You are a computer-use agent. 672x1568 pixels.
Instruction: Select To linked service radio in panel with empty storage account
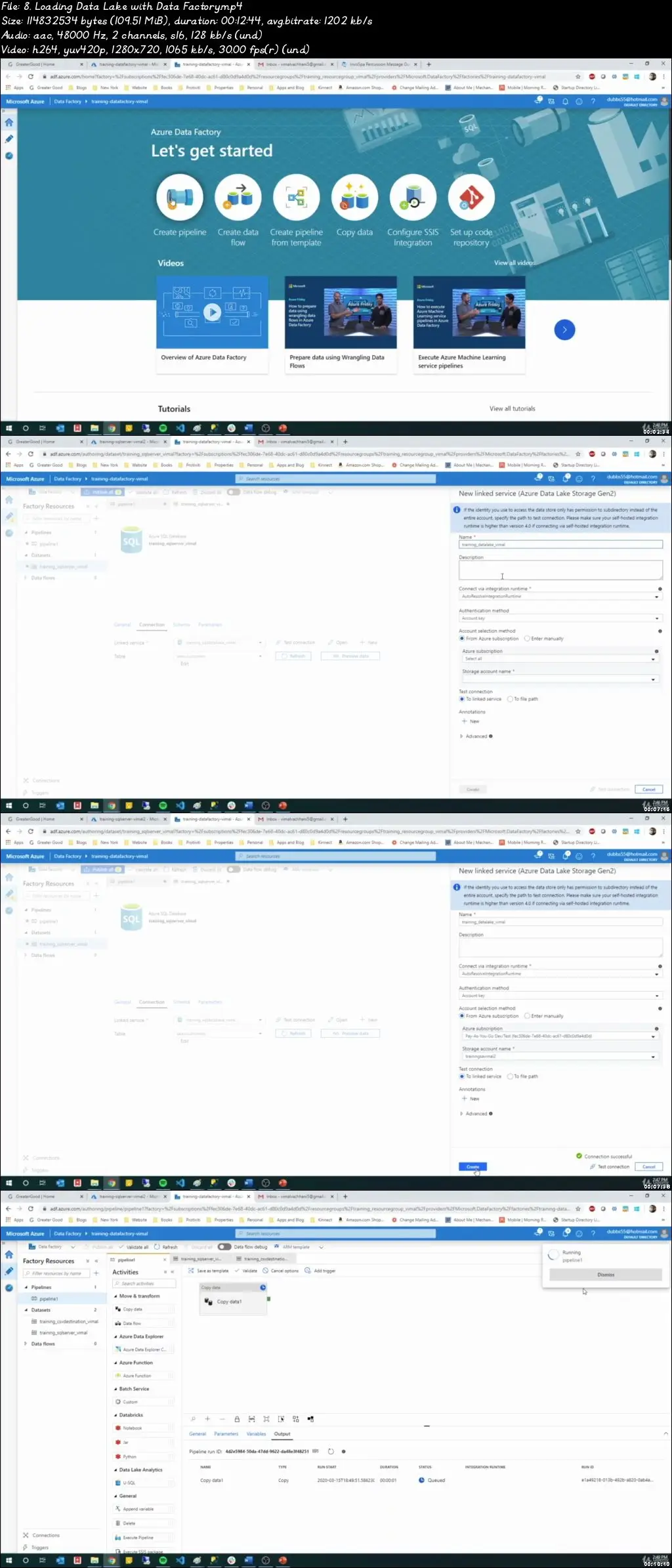(462, 698)
